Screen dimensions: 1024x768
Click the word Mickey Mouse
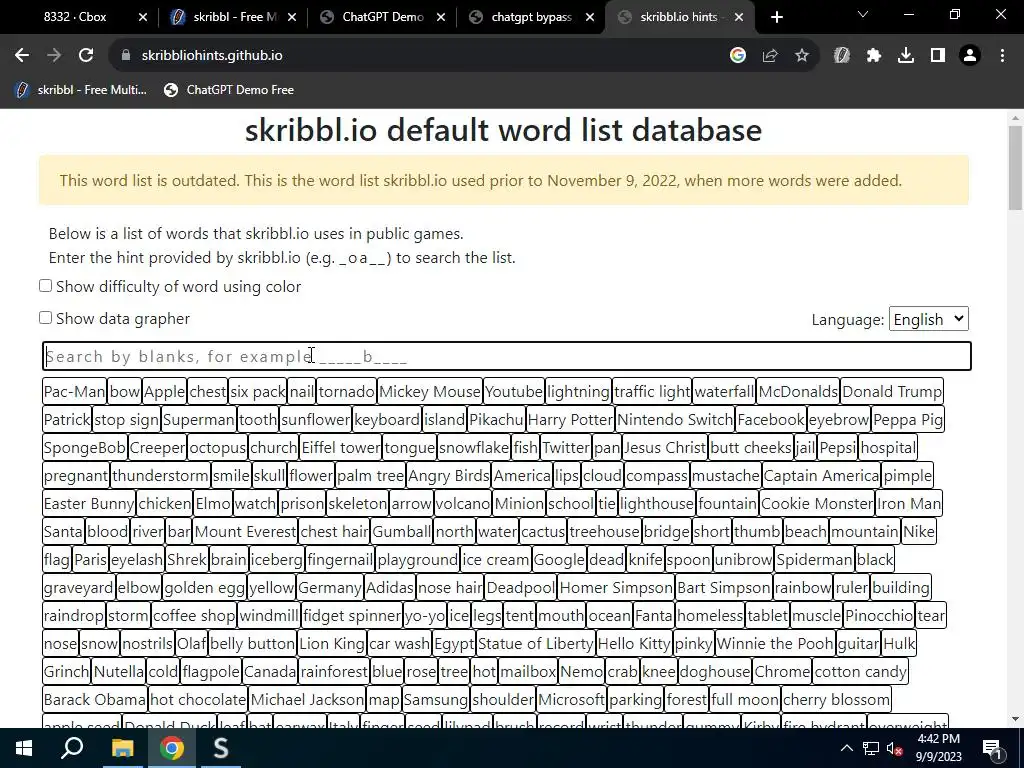point(430,392)
